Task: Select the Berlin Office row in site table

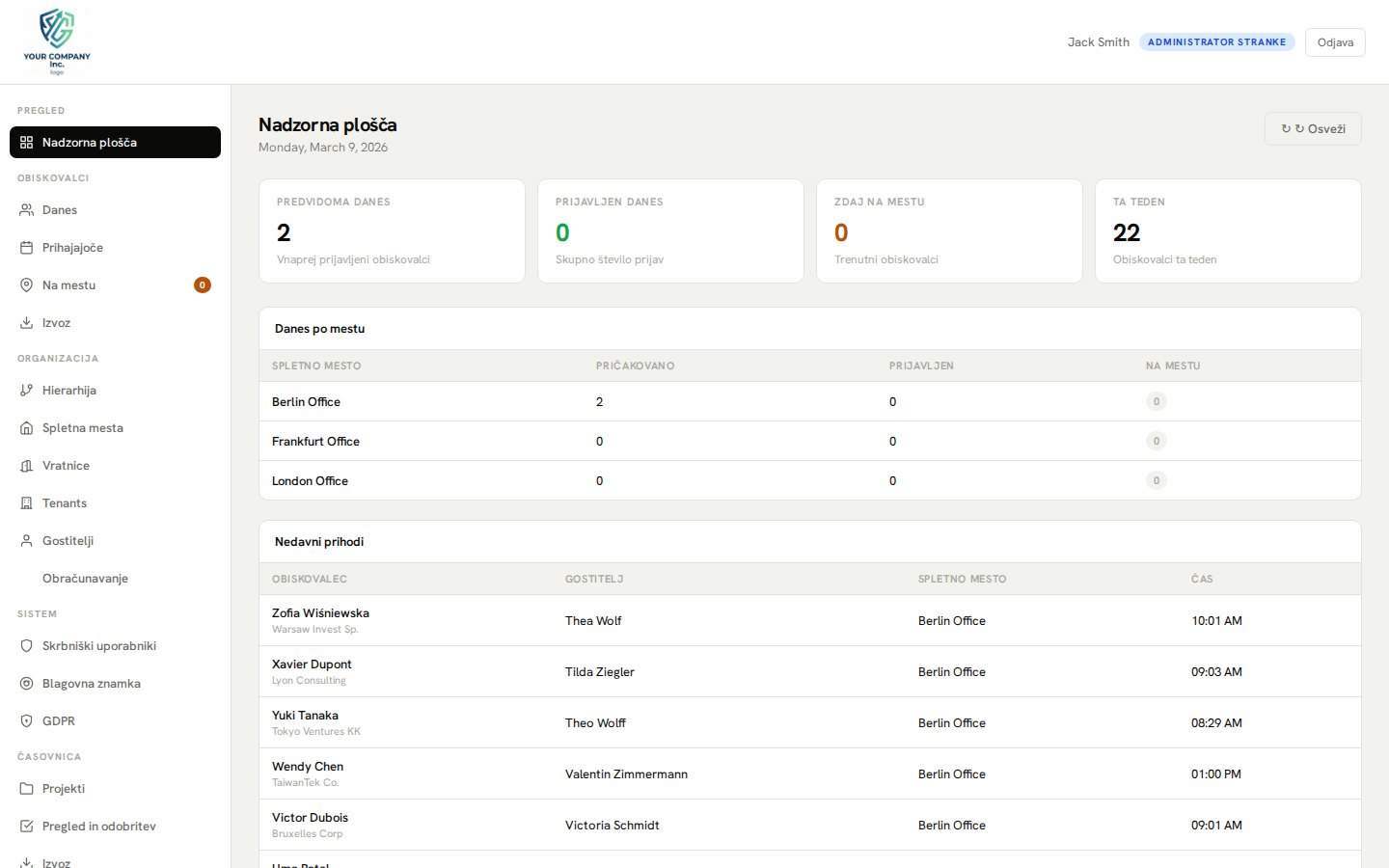Action: [306, 402]
